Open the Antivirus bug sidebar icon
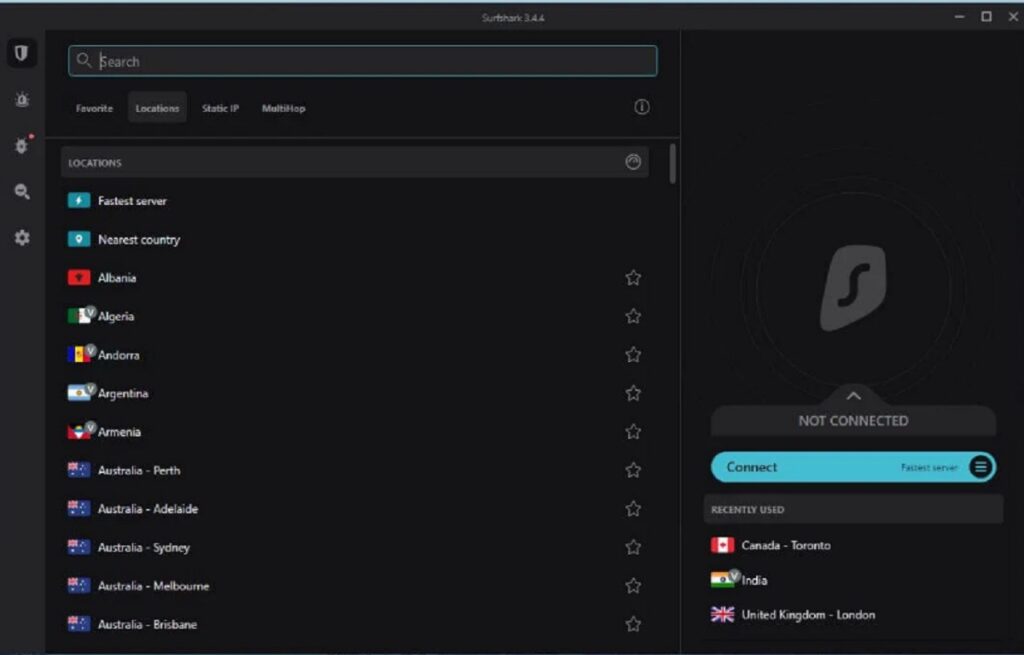Viewport: 1024px width, 655px height. (x=22, y=145)
